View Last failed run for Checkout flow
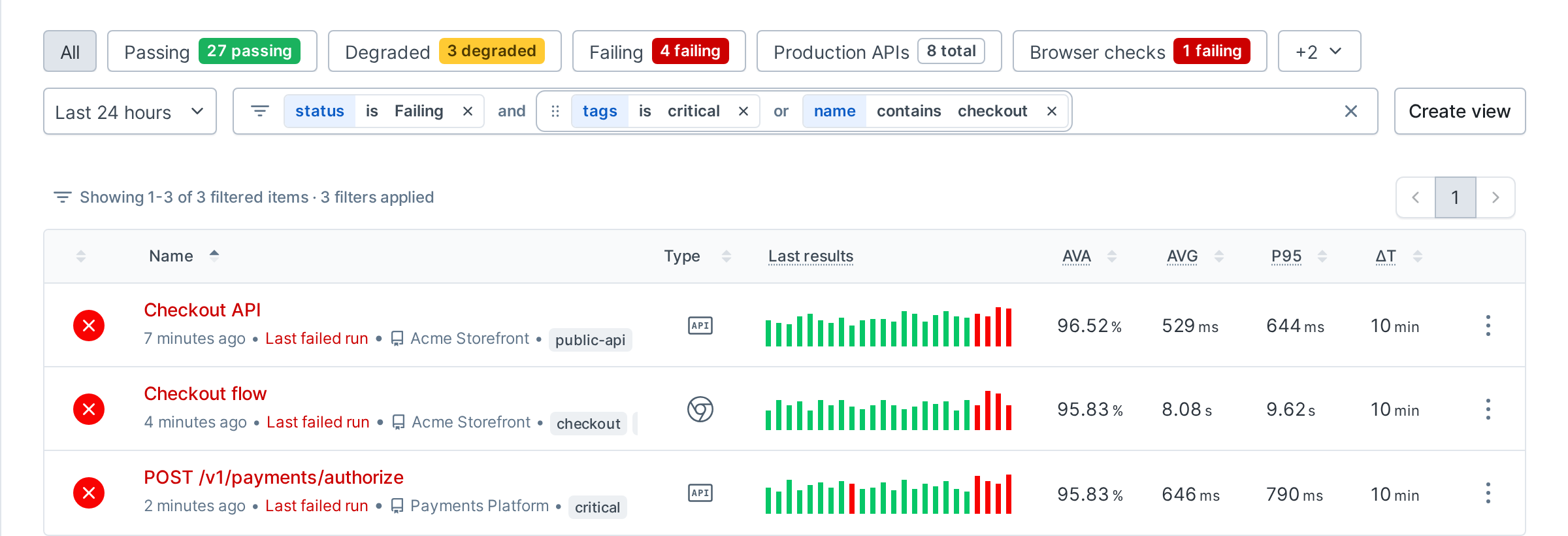This screenshot has width=1568, height=536. (x=318, y=422)
